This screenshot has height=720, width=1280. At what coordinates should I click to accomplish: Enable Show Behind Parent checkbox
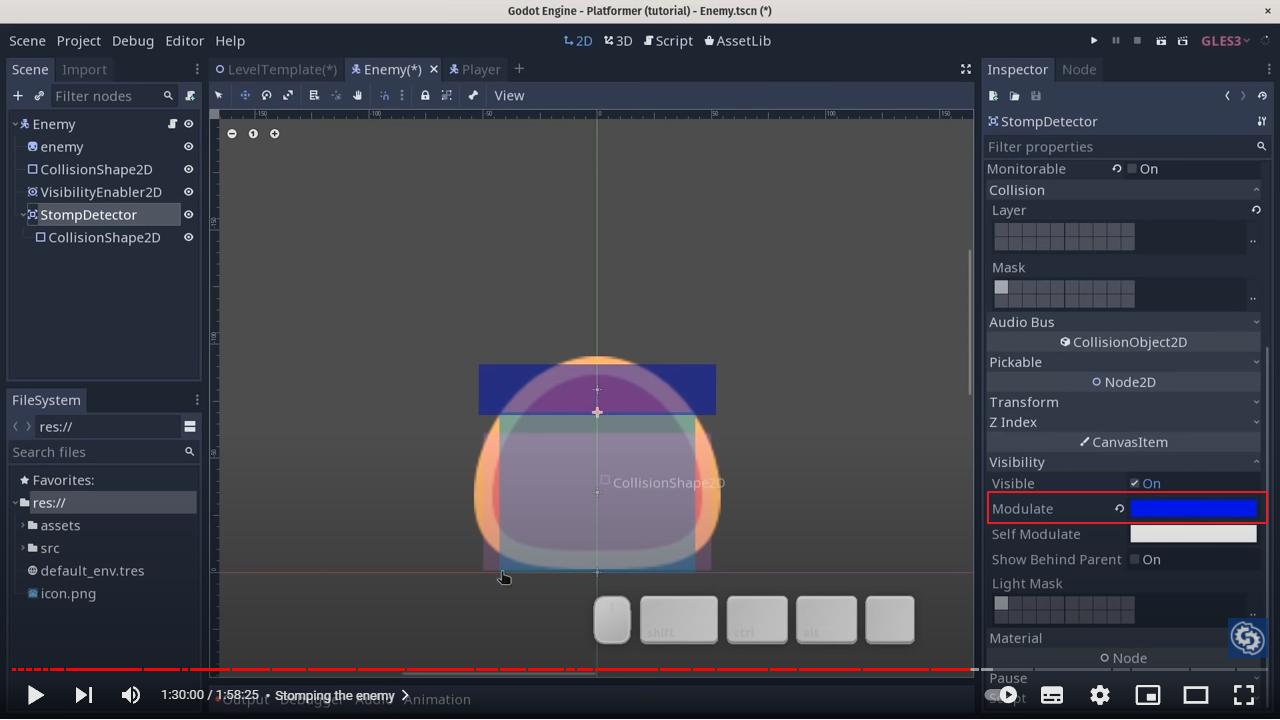1134,560
